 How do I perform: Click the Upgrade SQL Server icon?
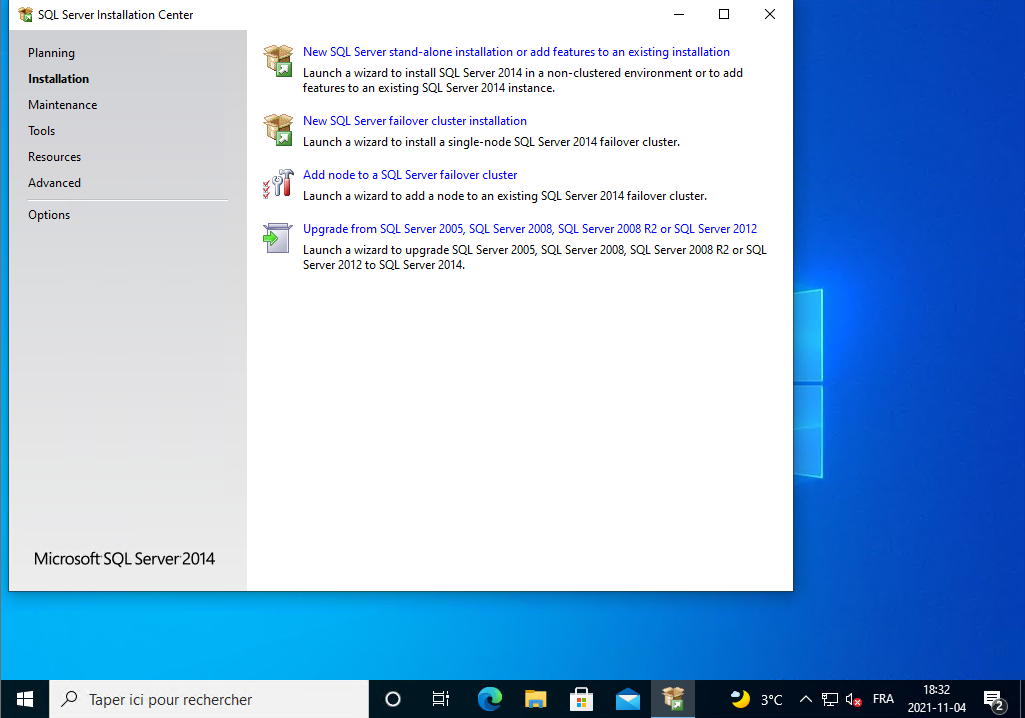(x=276, y=237)
